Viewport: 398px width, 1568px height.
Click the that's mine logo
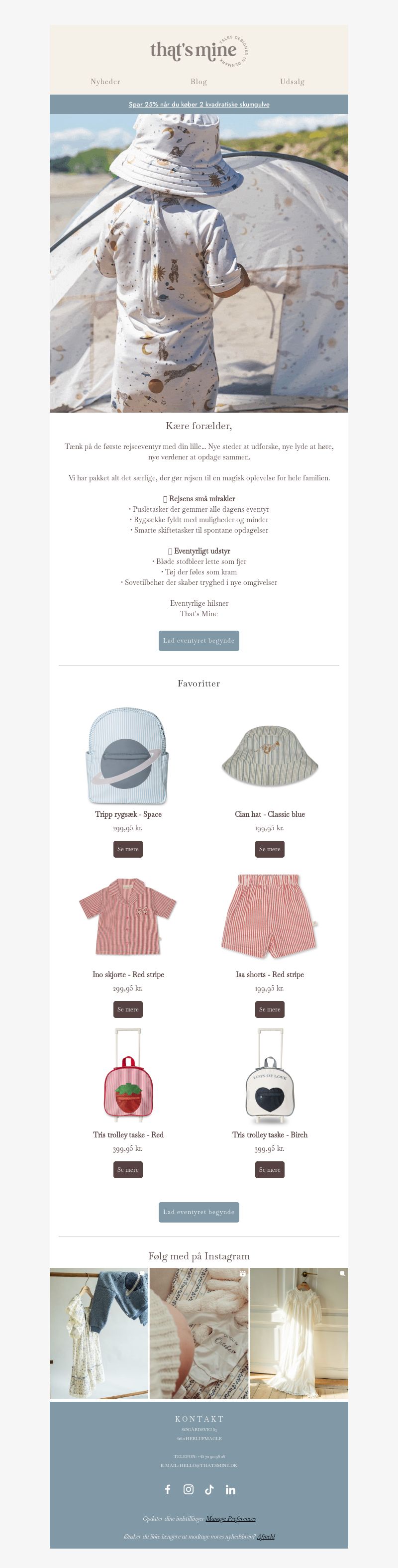pyautogui.click(x=199, y=50)
